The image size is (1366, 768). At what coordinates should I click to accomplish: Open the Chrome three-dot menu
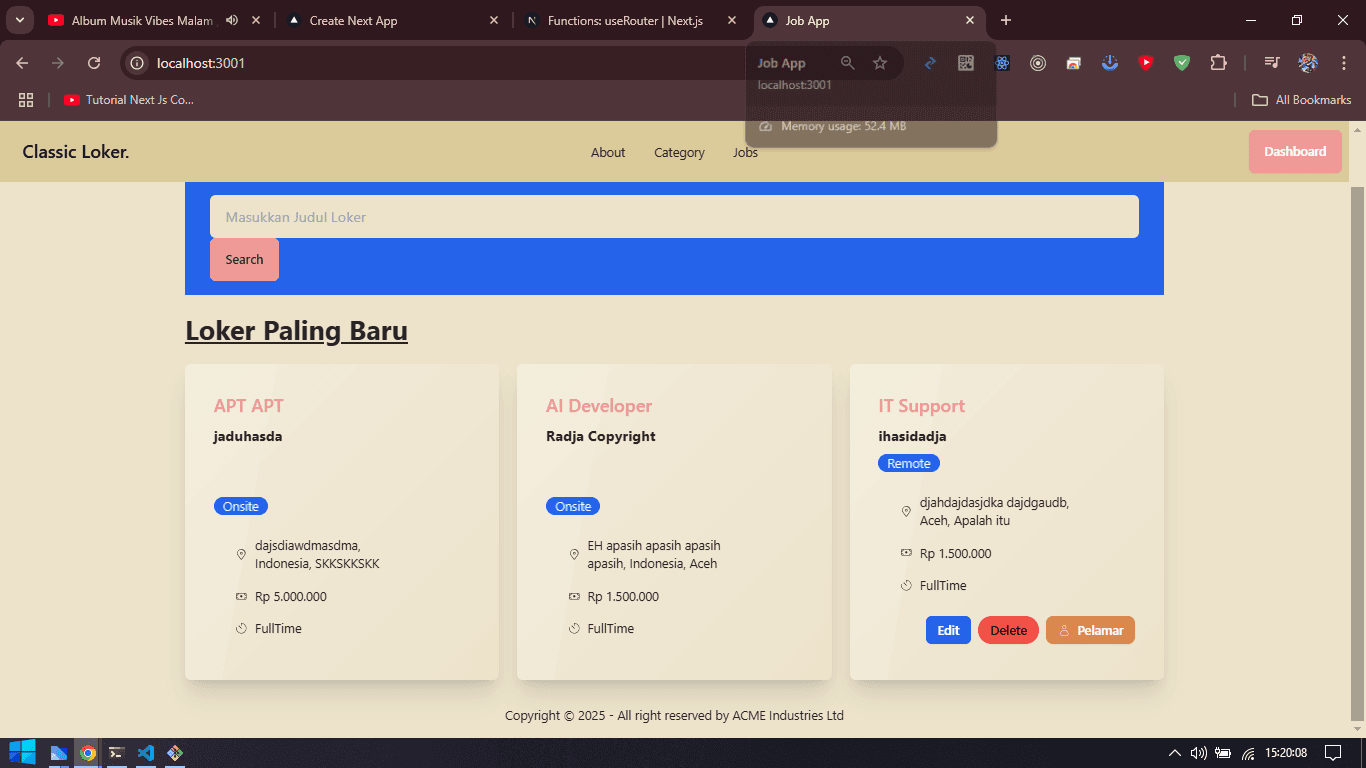(x=1344, y=63)
